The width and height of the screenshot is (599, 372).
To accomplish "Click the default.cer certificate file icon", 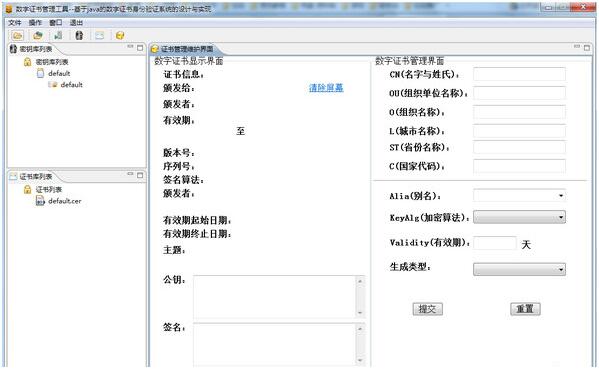I will pos(40,201).
